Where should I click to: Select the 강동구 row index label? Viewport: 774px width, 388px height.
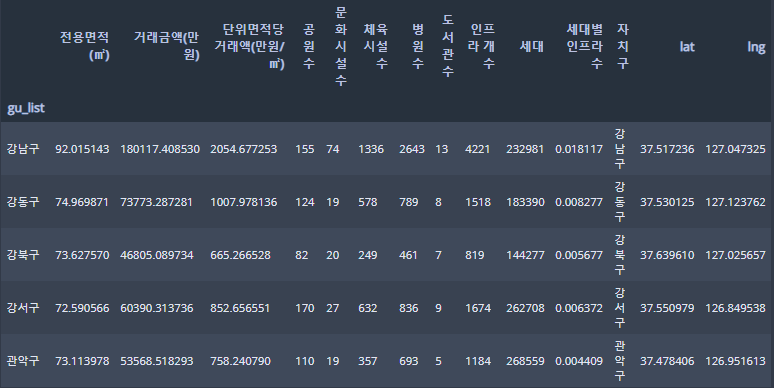(x=23, y=201)
